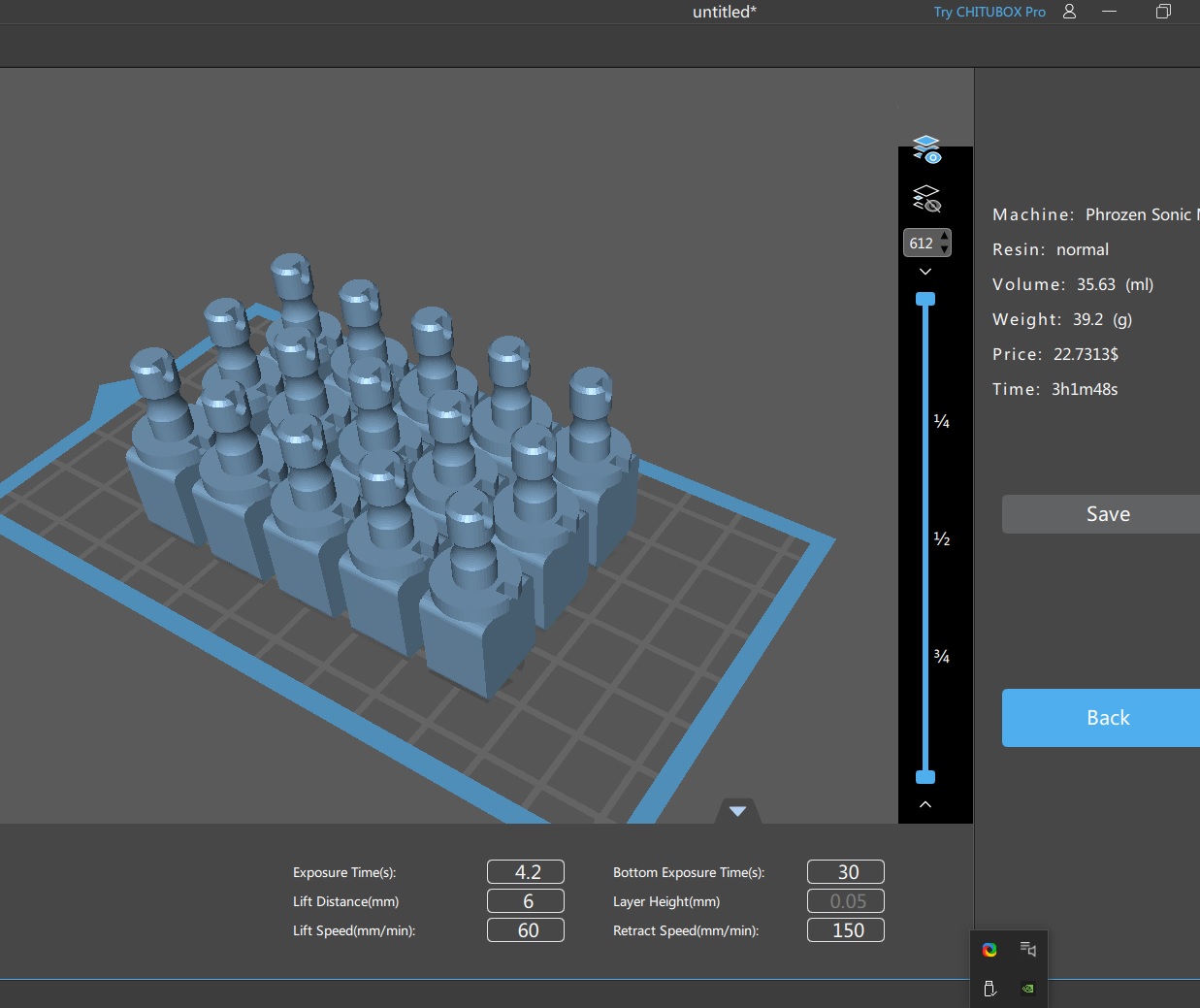
Task: Click the Save button
Action: tap(1107, 514)
